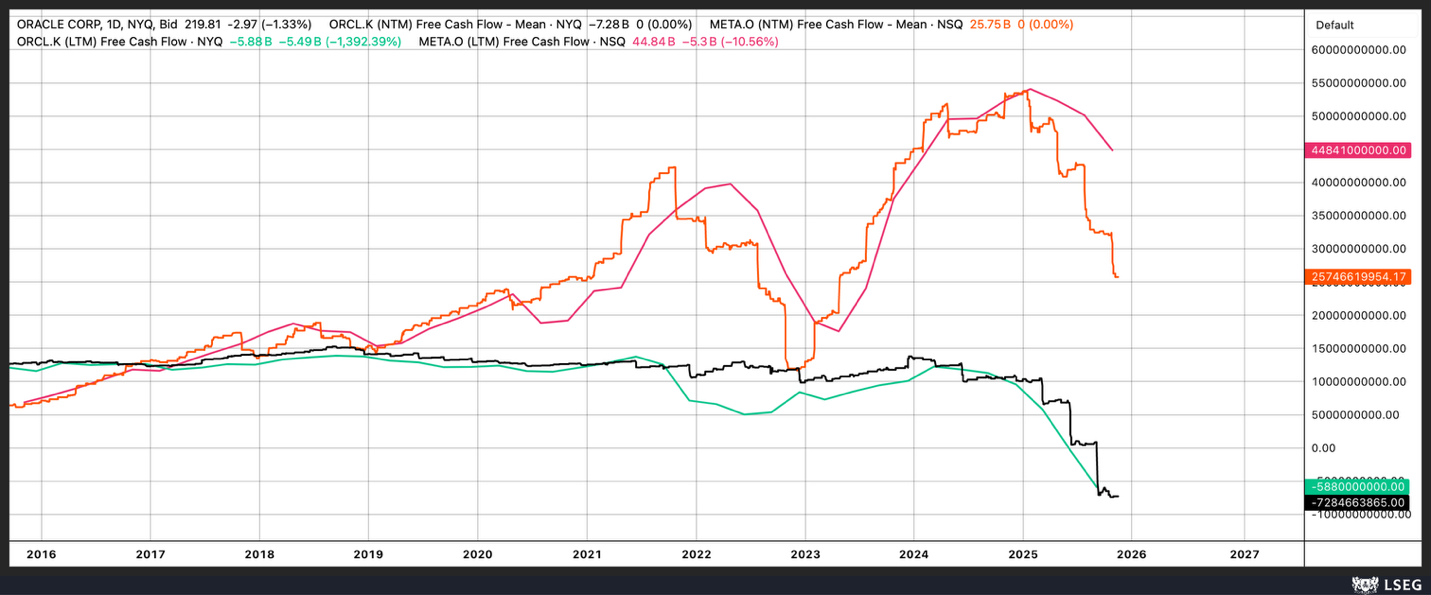Click the green -5880000000.00 value tag
Image resolution: width=1431 pixels, height=595 pixels.
1356,486
